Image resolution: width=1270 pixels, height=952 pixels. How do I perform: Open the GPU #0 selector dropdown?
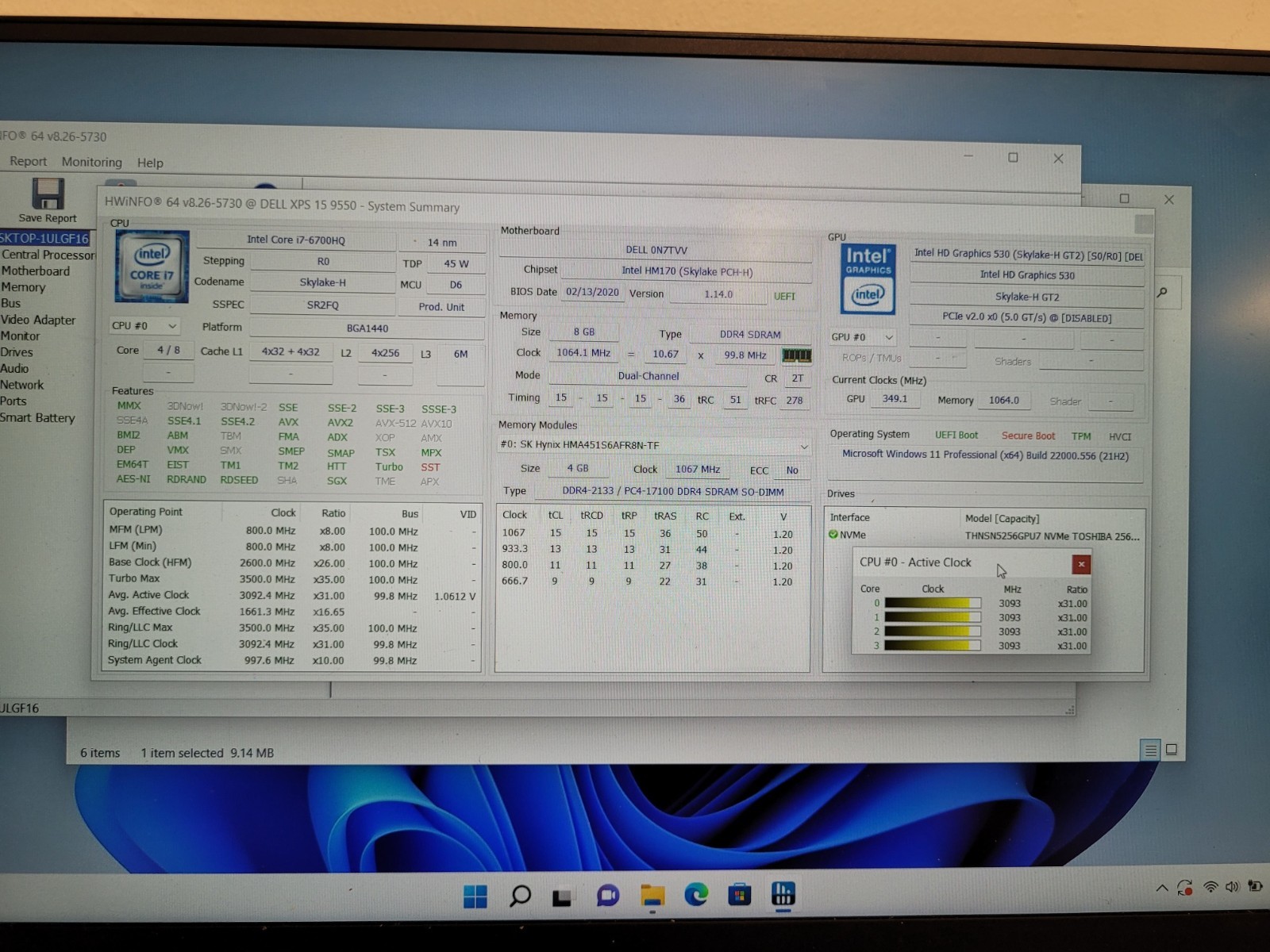[863, 337]
